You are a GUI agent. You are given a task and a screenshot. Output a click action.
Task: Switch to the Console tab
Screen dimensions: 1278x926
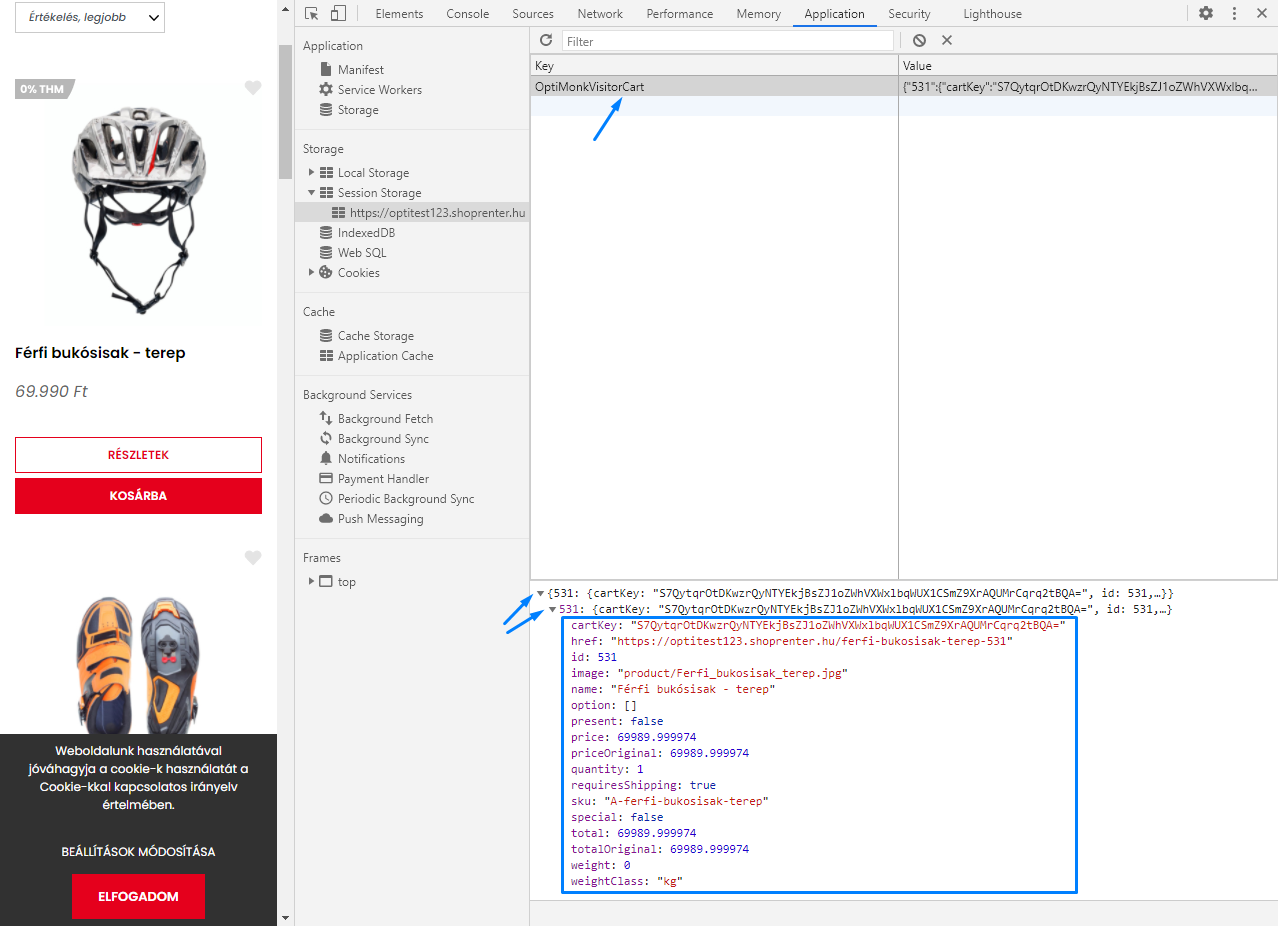[468, 14]
